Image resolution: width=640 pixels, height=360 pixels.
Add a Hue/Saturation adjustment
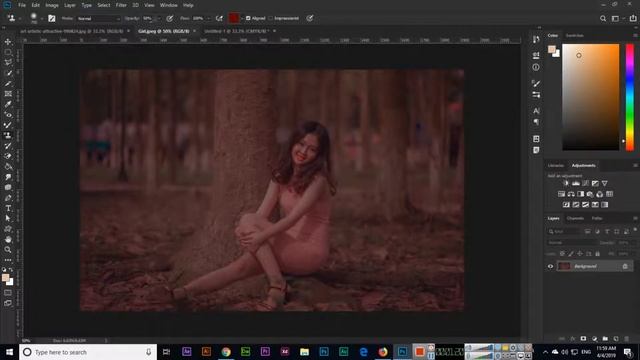coord(561,194)
